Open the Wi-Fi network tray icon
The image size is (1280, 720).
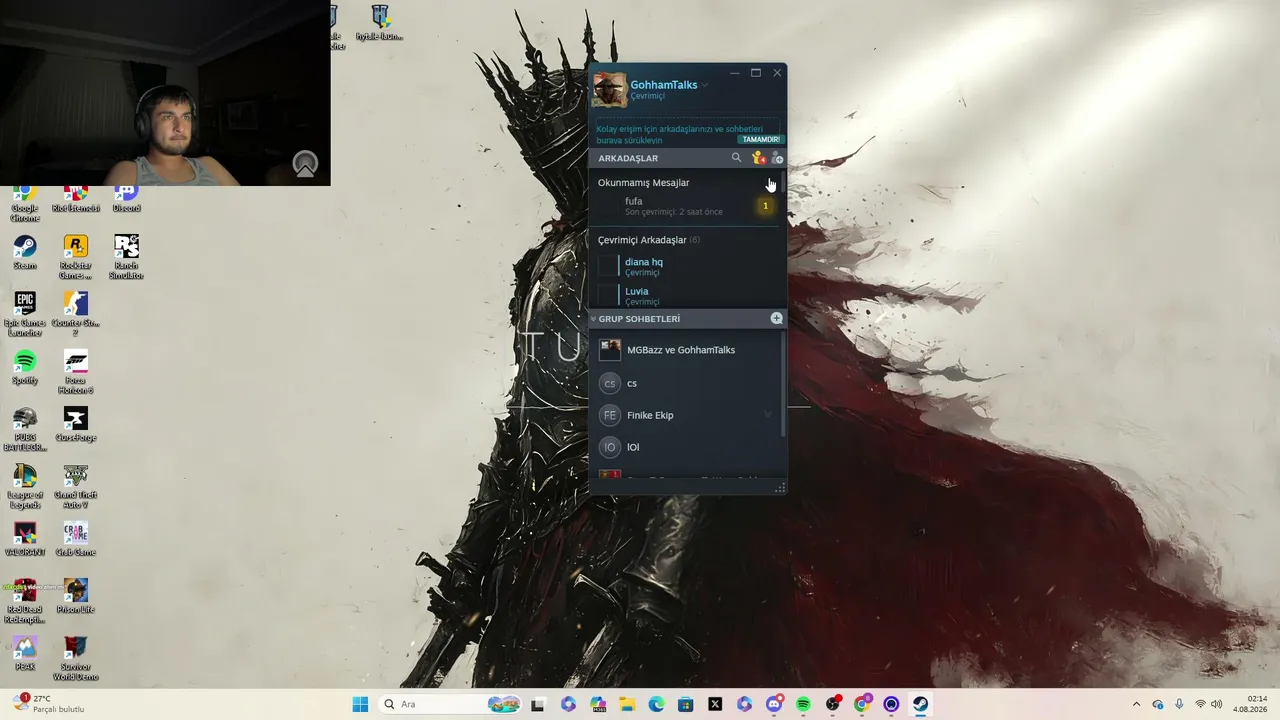[x=1200, y=704]
